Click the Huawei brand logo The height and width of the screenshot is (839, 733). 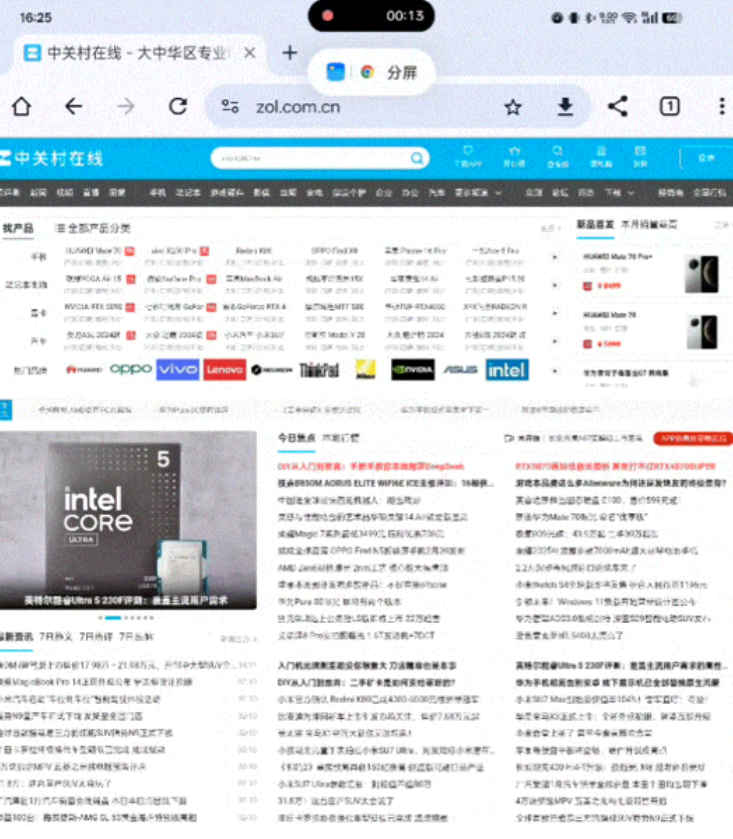coord(83,369)
